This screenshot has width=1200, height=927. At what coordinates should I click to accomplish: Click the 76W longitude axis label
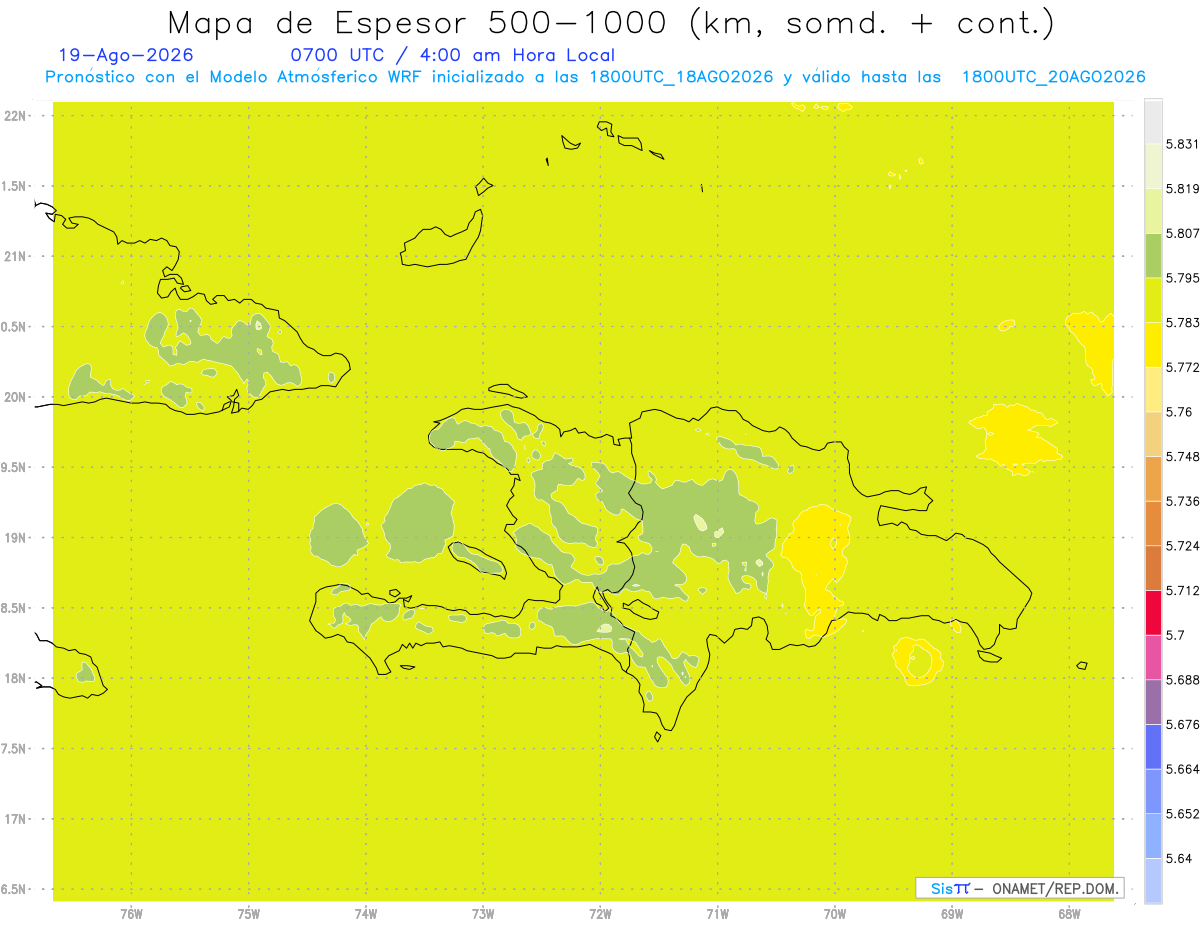tap(131, 914)
